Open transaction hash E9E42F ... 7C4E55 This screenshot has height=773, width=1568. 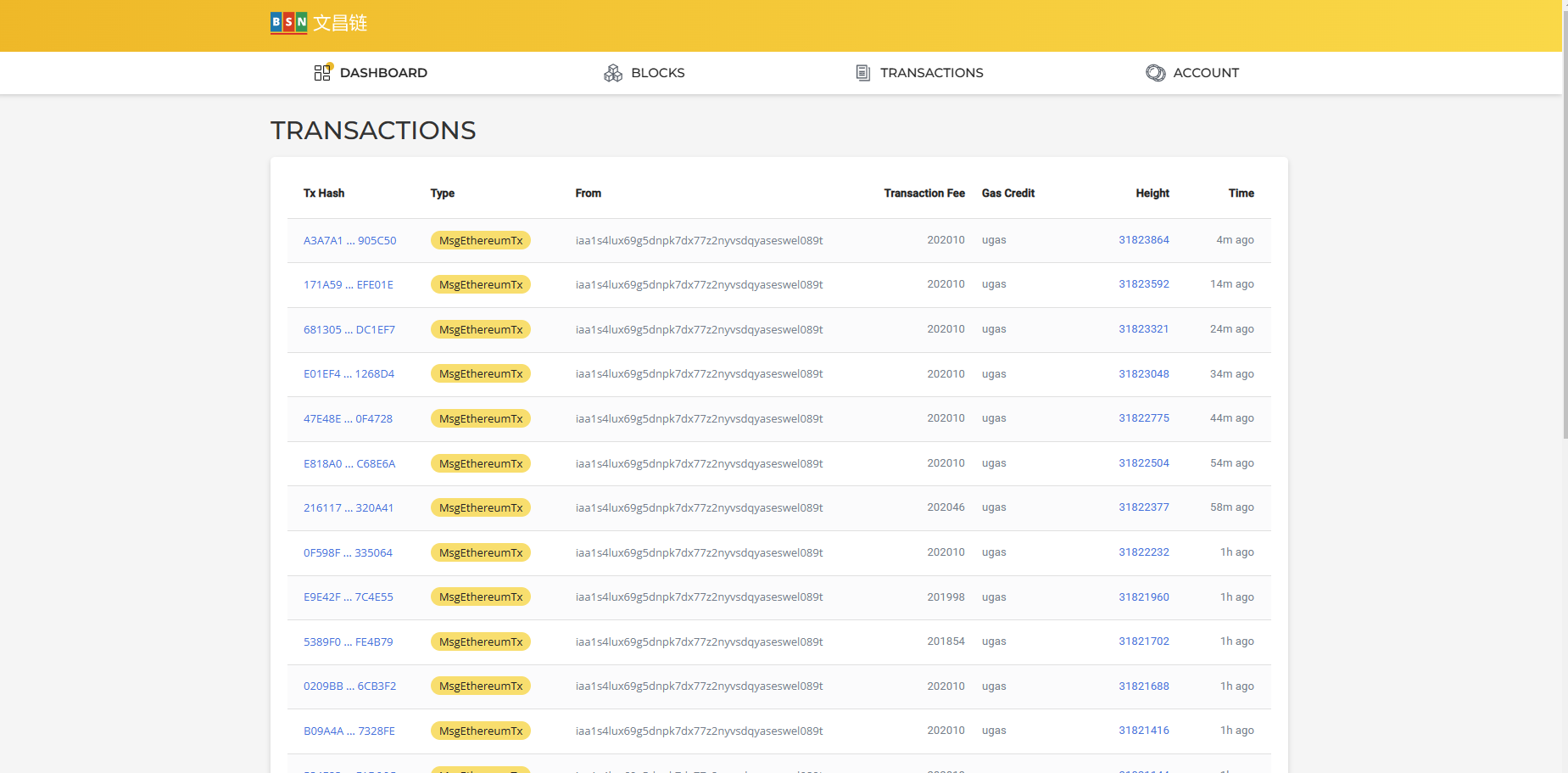click(x=349, y=597)
